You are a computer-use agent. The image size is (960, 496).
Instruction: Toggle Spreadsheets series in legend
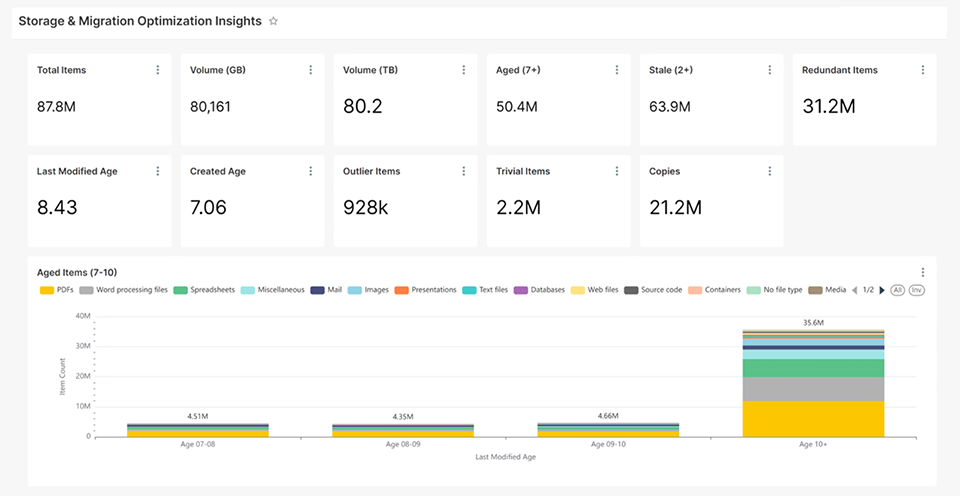204,290
